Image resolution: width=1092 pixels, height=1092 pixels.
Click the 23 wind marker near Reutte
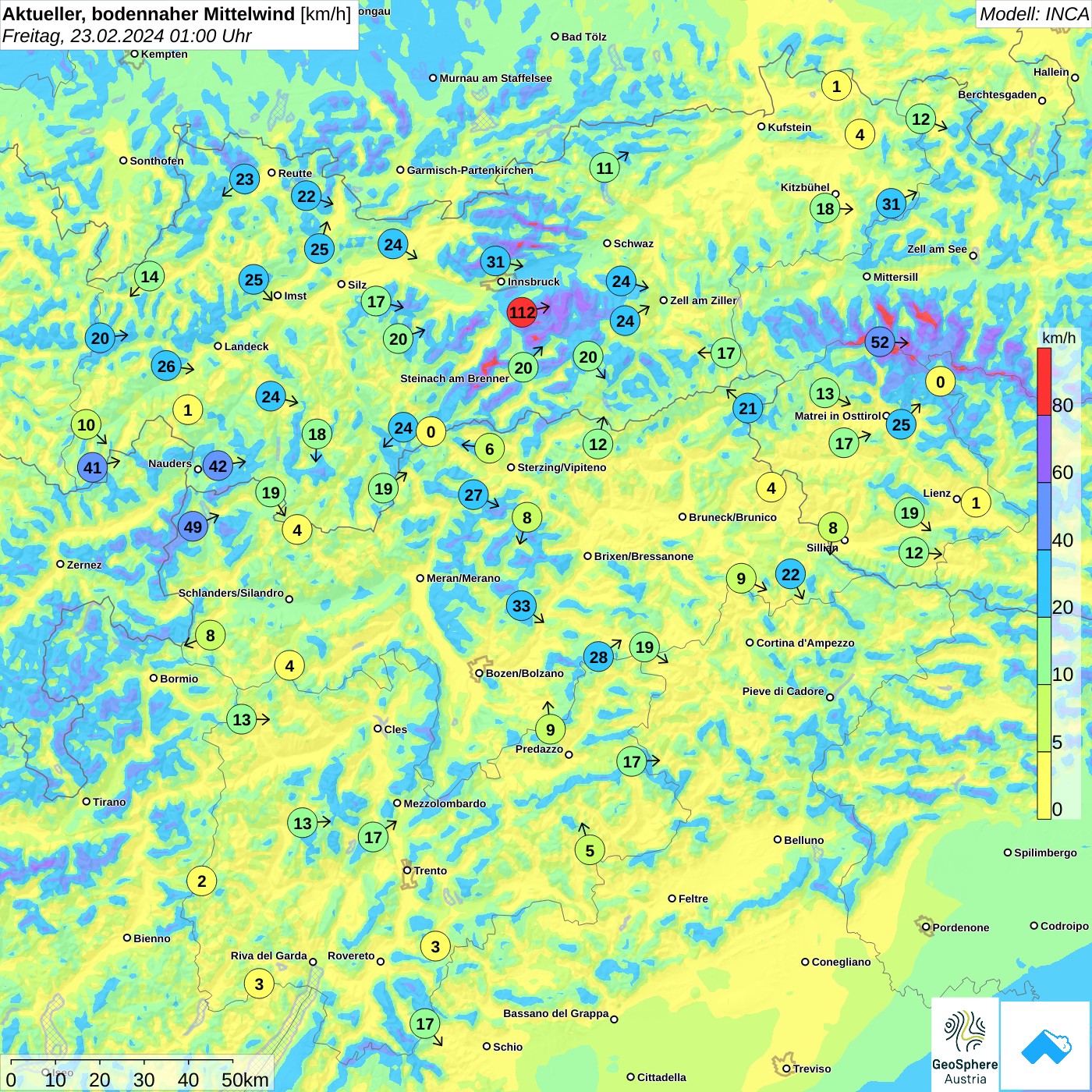click(x=245, y=179)
